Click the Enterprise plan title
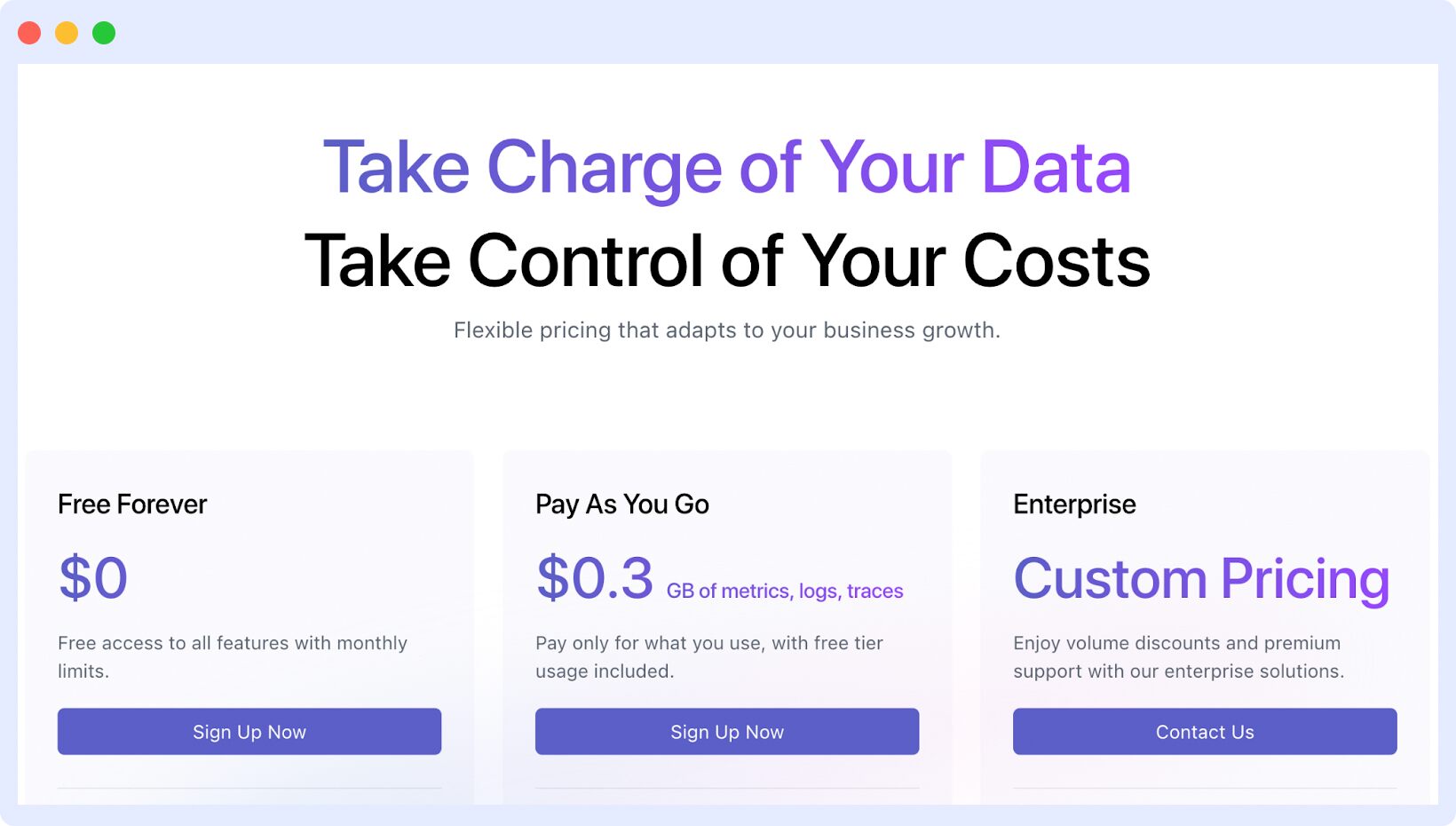This screenshot has height=826, width=1456. pos(1074,504)
